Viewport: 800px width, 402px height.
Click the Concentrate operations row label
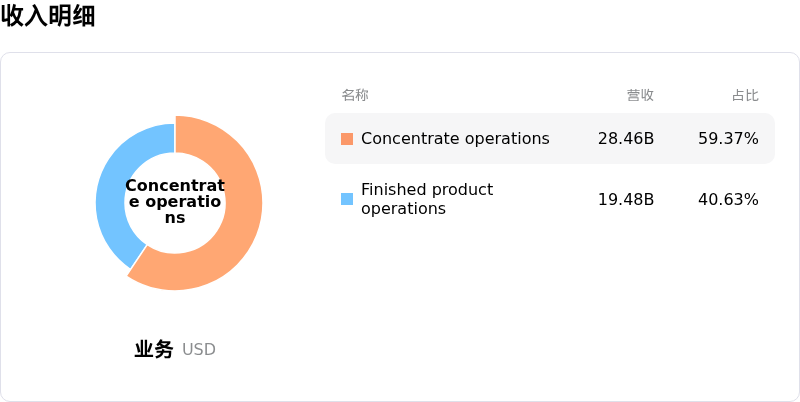[455, 139]
